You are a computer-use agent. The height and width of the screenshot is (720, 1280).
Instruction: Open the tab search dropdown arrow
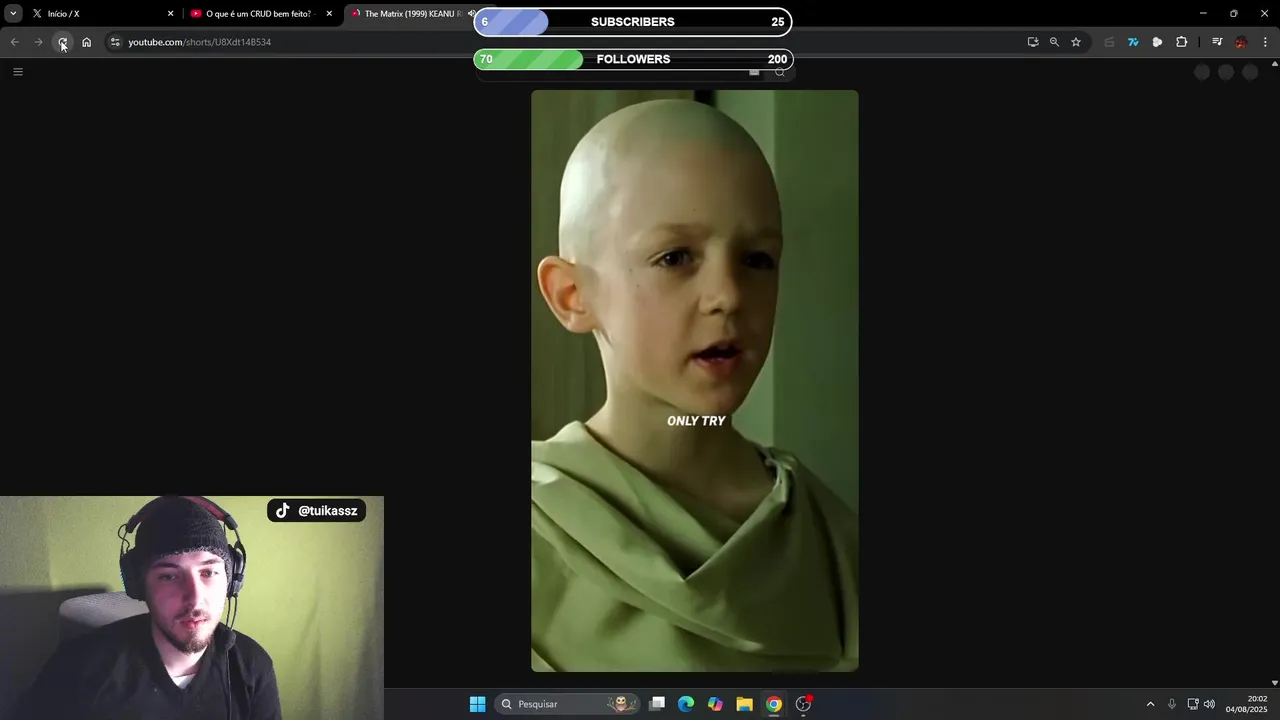[13, 13]
